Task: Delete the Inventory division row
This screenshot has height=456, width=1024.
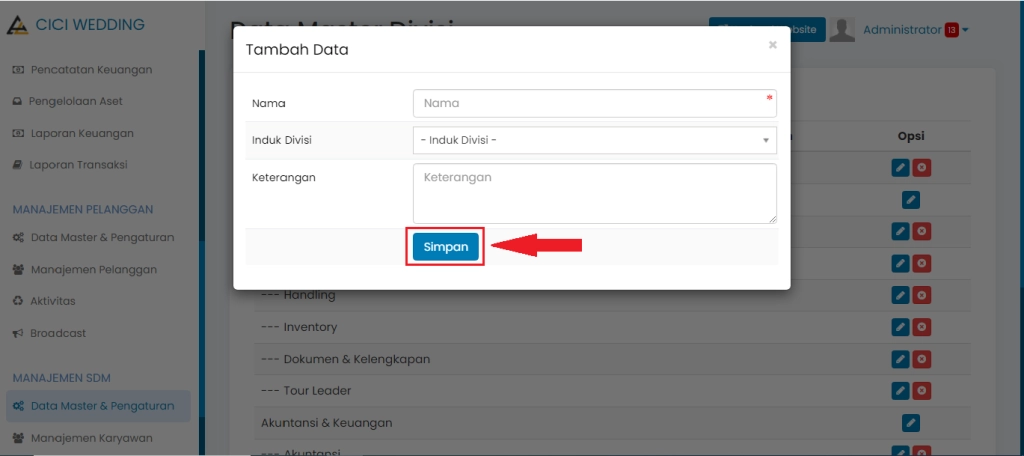Action: pos(921,327)
